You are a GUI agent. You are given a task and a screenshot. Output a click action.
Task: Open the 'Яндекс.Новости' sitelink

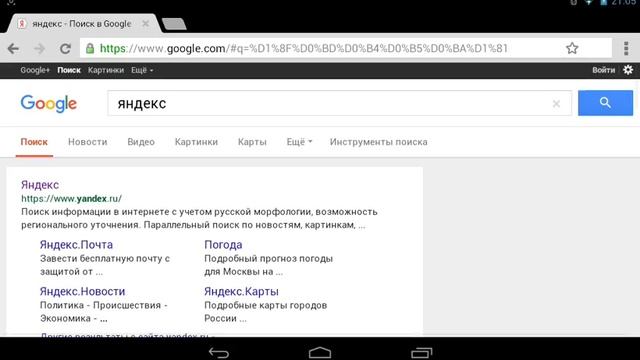click(82, 291)
